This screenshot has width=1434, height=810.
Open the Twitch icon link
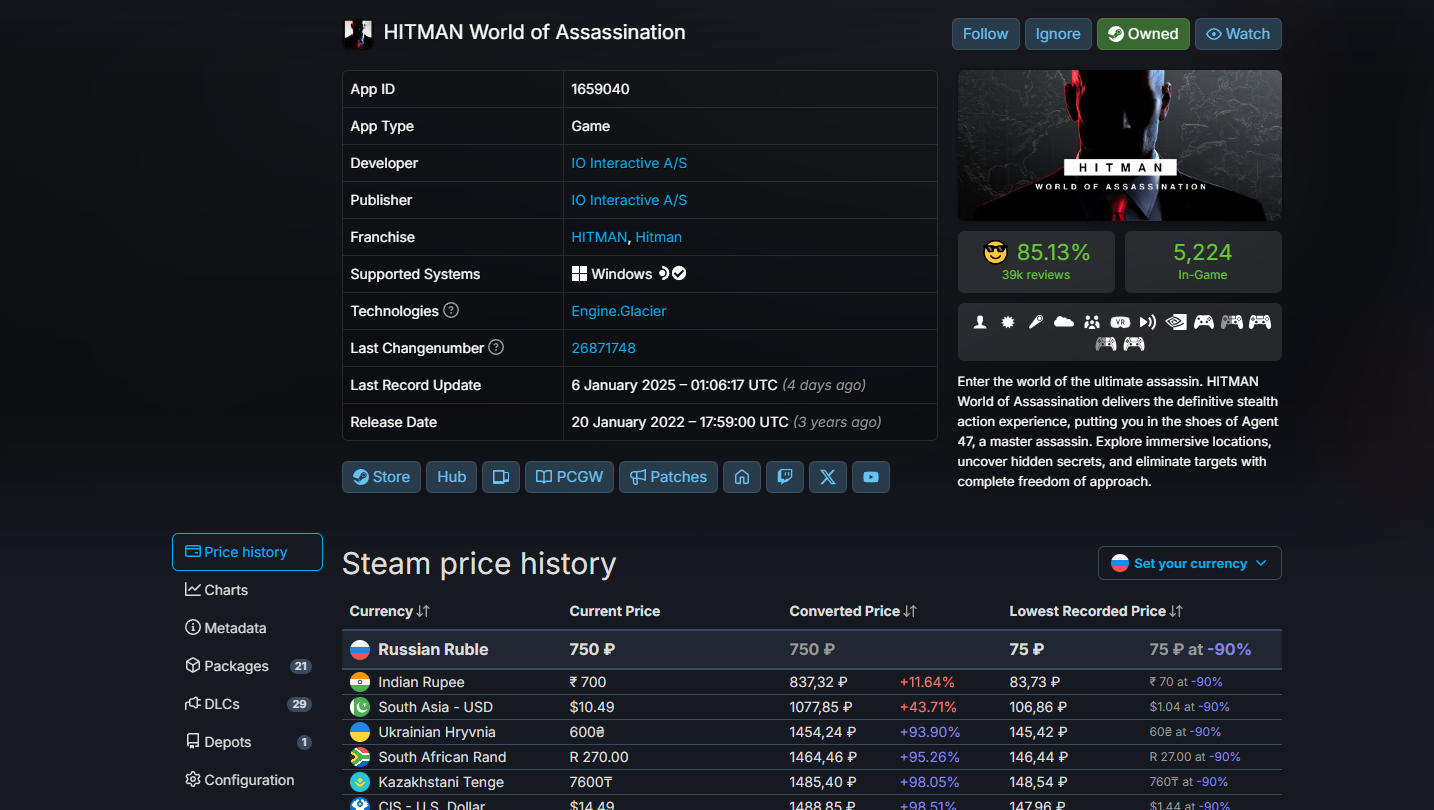[x=785, y=477]
